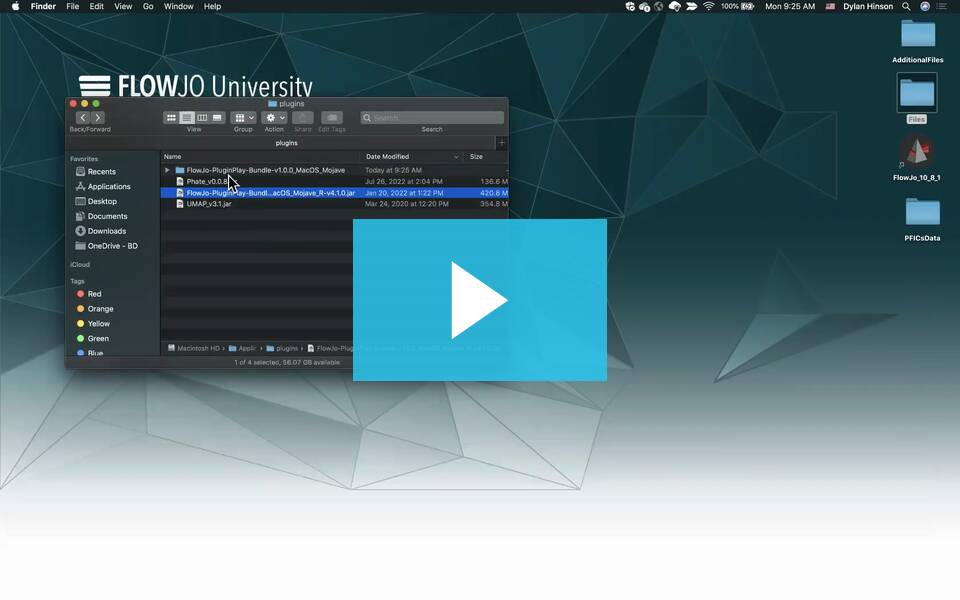The width and height of the screenshot is (960, 600).
Task: Open the Window menu
Action: click(178, 6)
